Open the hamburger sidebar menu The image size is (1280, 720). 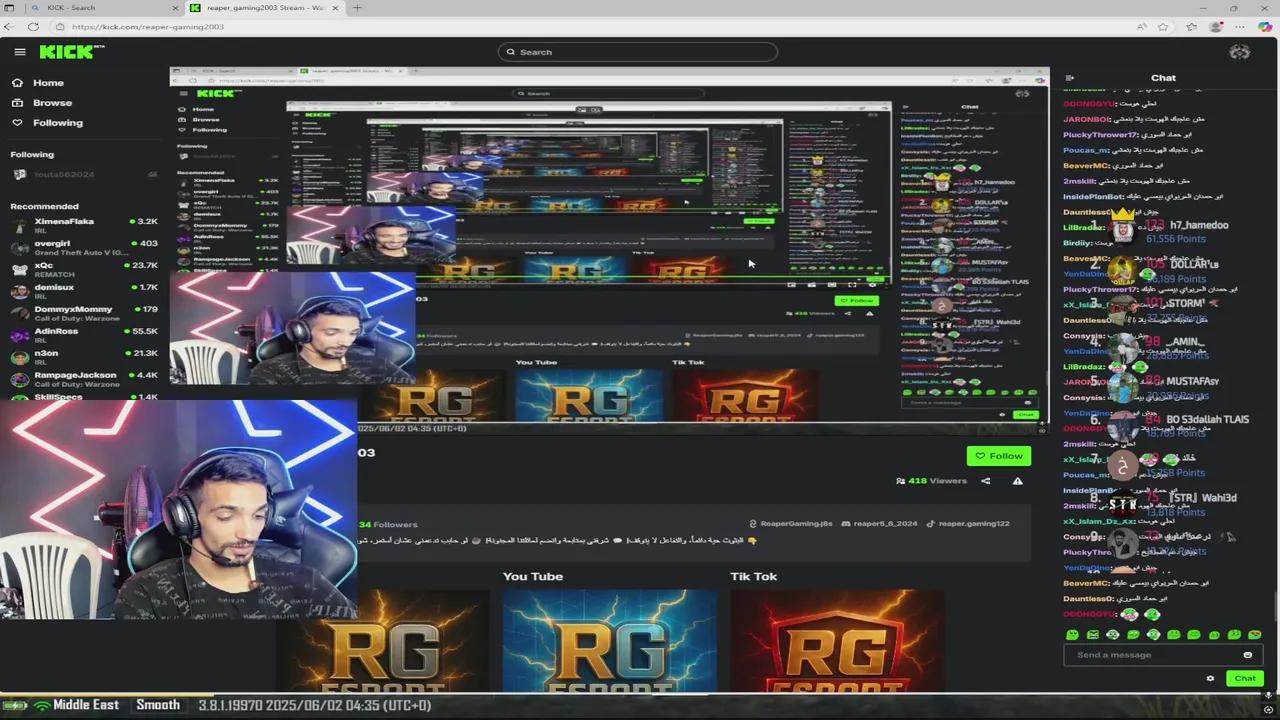(20, 52)
